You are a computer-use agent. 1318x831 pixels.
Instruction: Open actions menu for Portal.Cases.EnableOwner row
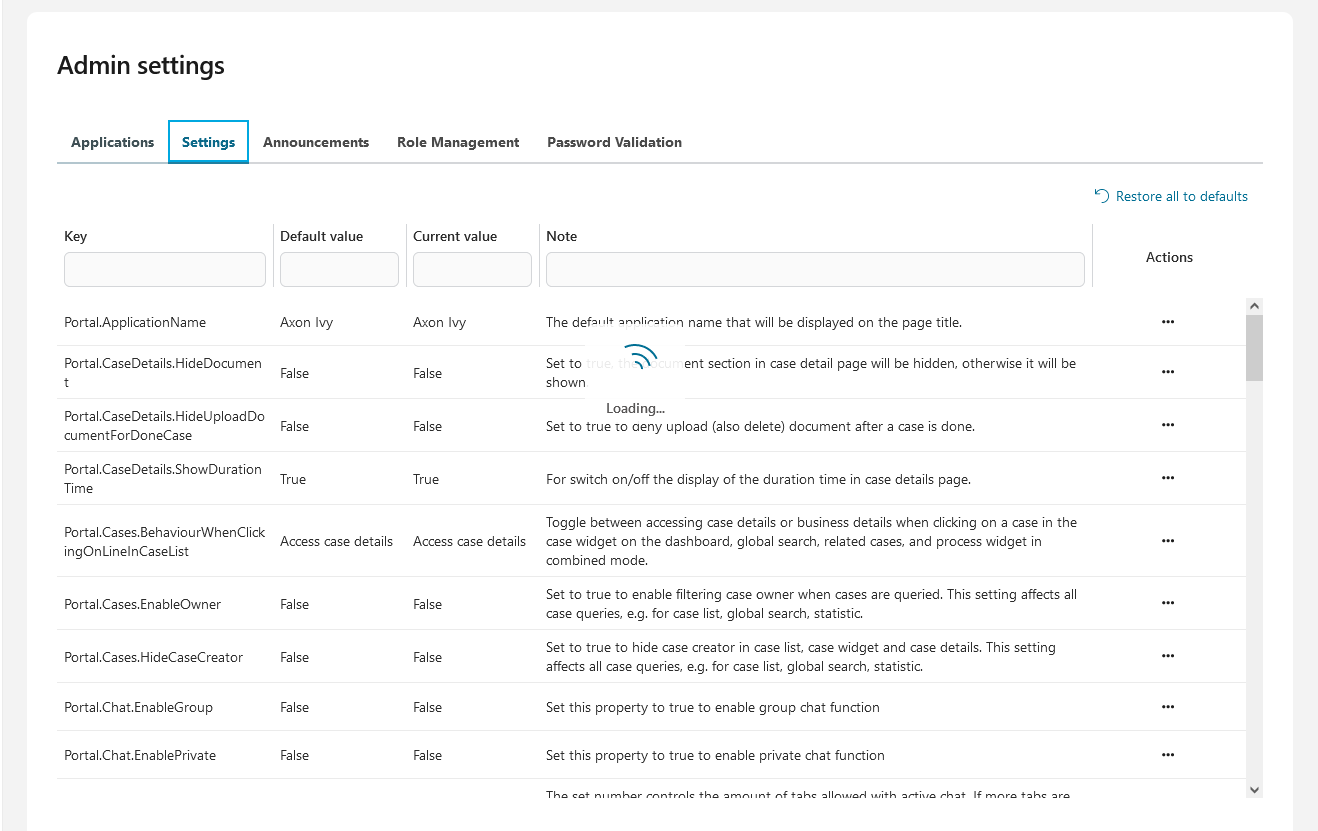[1167, 603]
